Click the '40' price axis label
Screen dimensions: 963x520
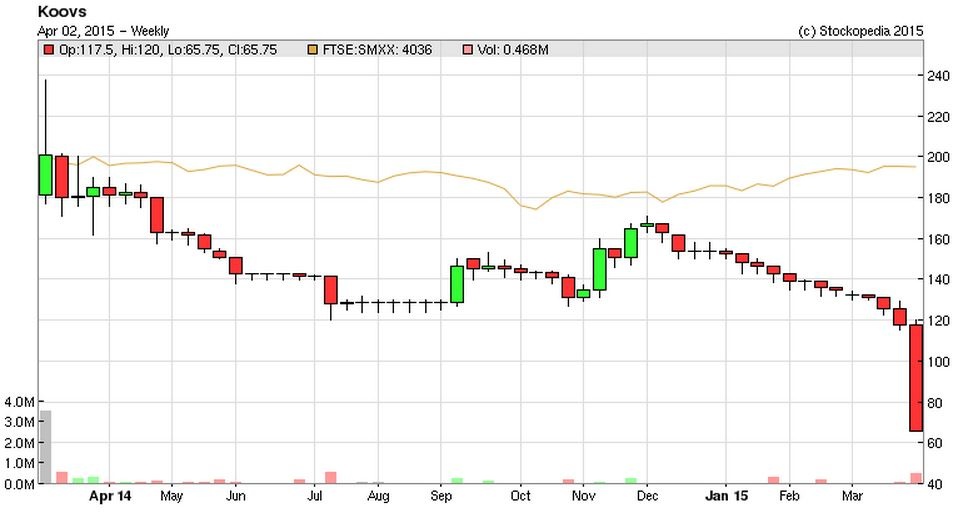(935, 484)
